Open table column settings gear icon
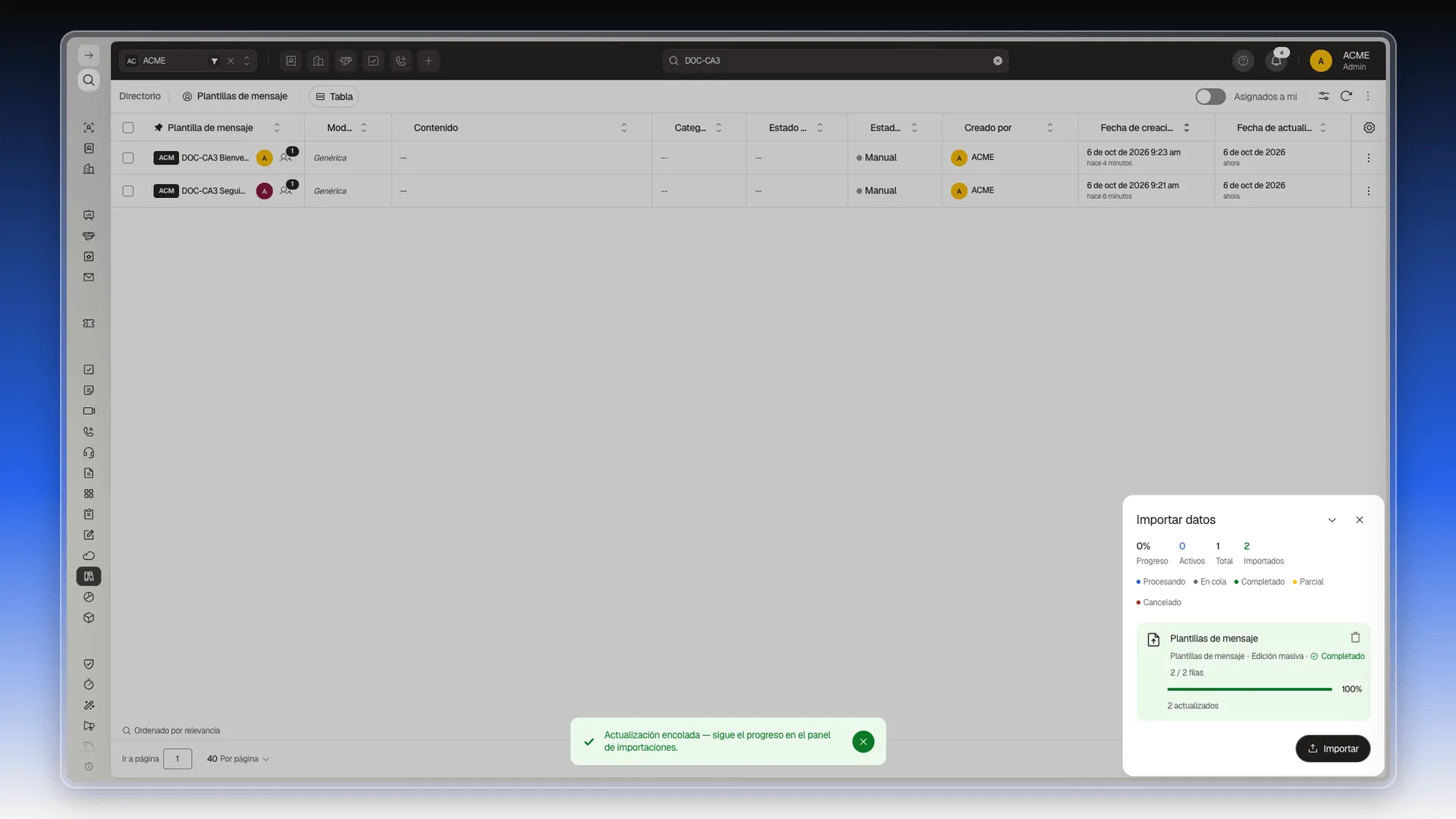This screenshot has height=819, width=1456. coord(1369,127)
